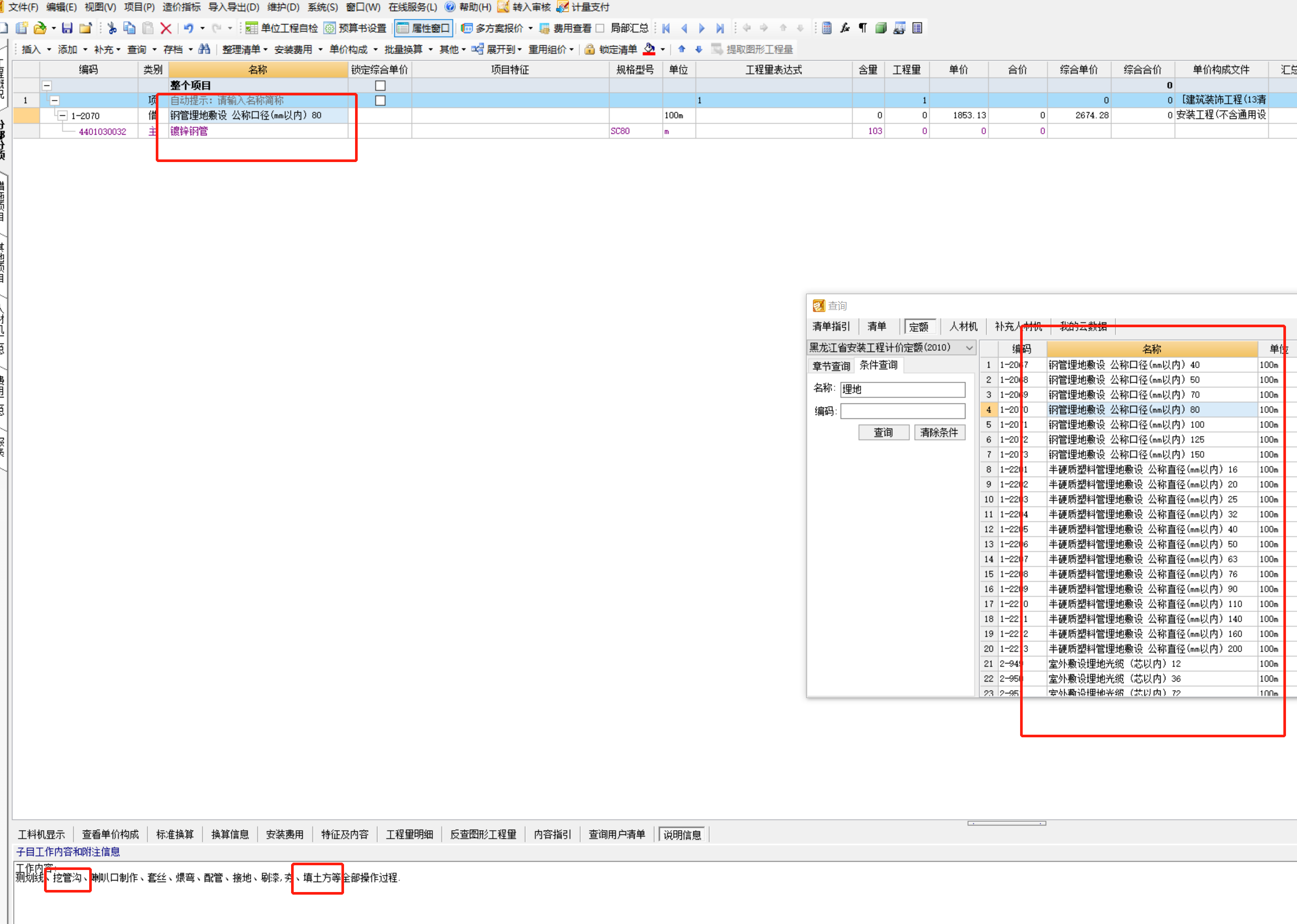Image resolution: width=1297 pixels, height=924 pixels.
Task: Click the list-view icon at toolbar end
Action: point(918,28)
